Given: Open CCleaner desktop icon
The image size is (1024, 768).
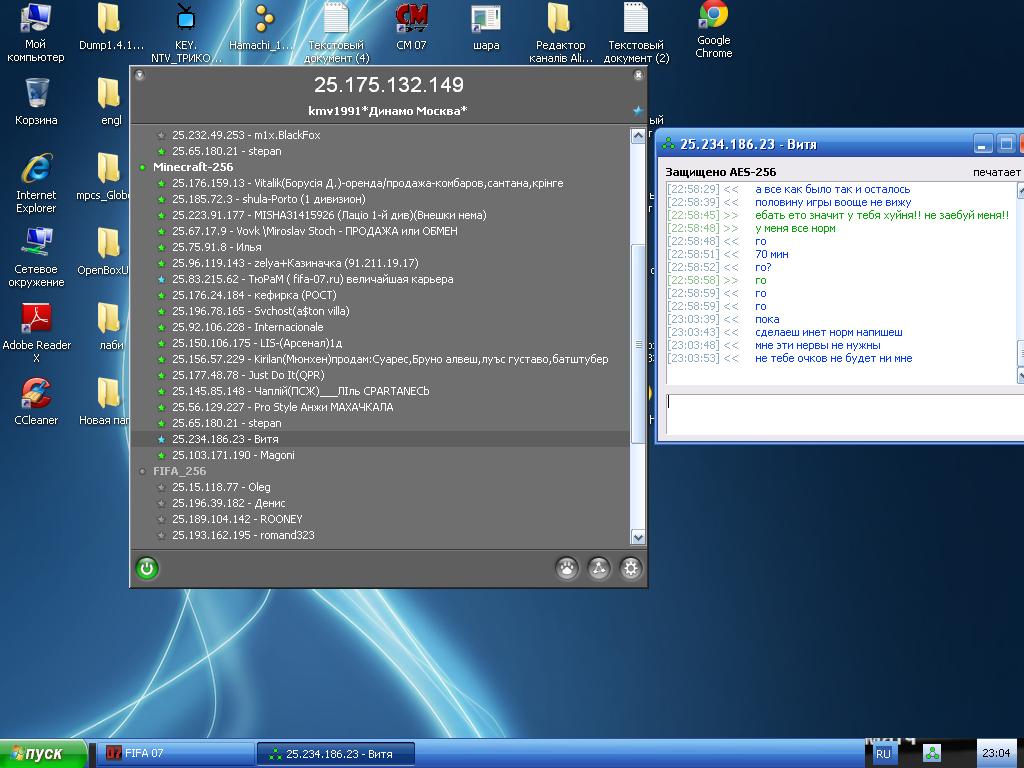Looking at the screenshot, I should (x=36, y=402).
